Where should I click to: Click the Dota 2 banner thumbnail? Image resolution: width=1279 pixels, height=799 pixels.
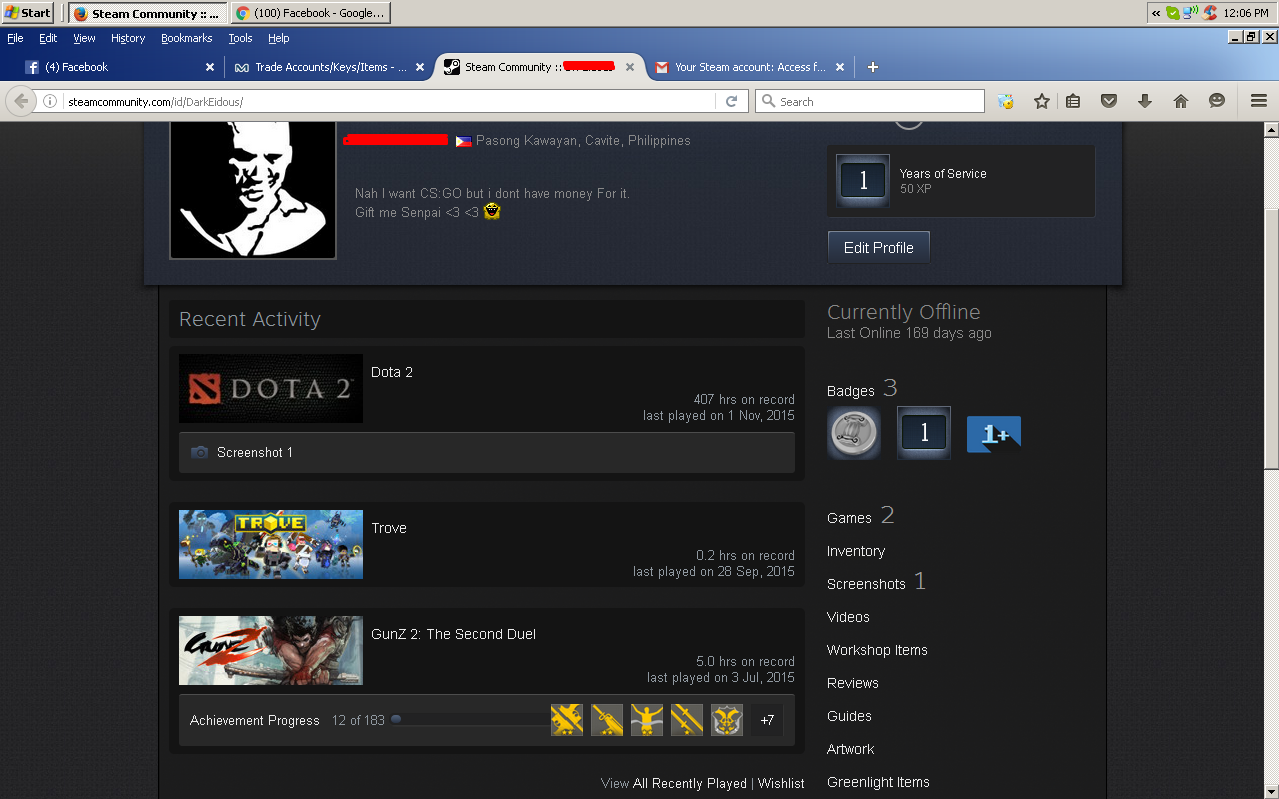click(271, 388)
